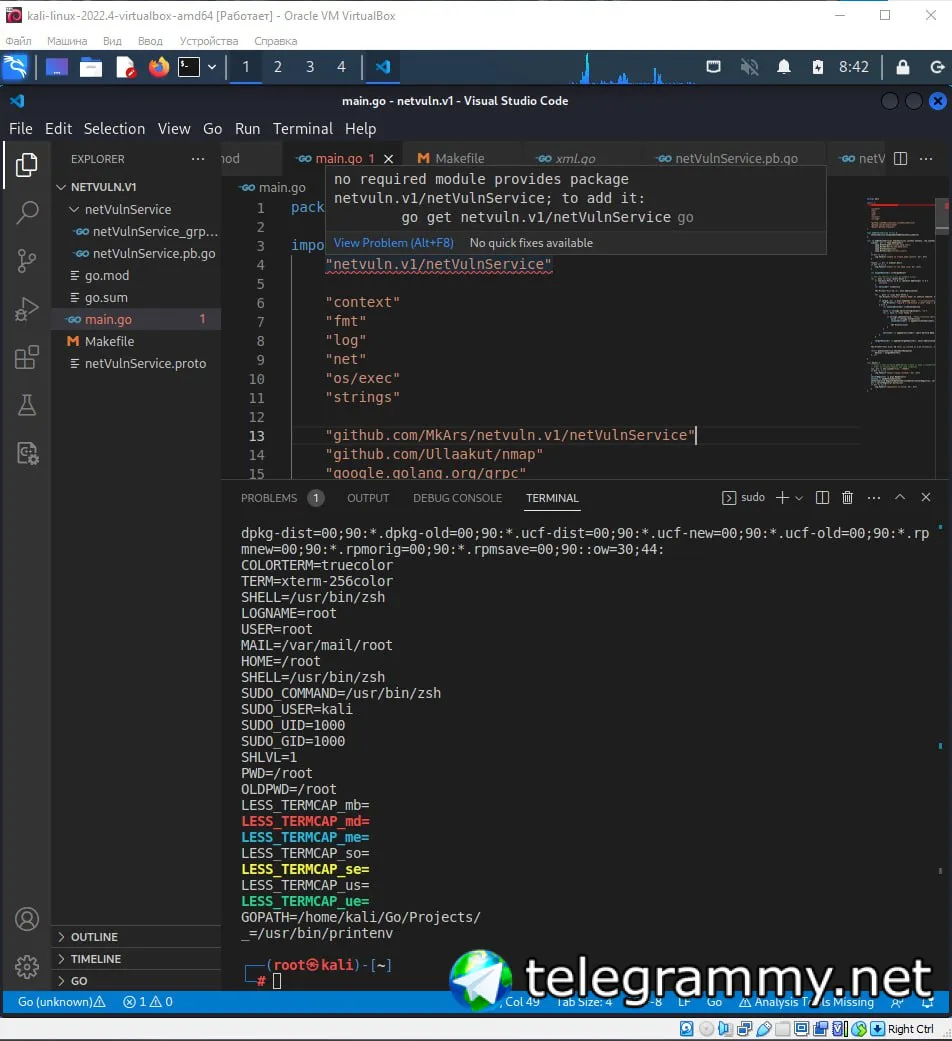
Task: Open the Terminal menu
Action: tap(303, 129)
